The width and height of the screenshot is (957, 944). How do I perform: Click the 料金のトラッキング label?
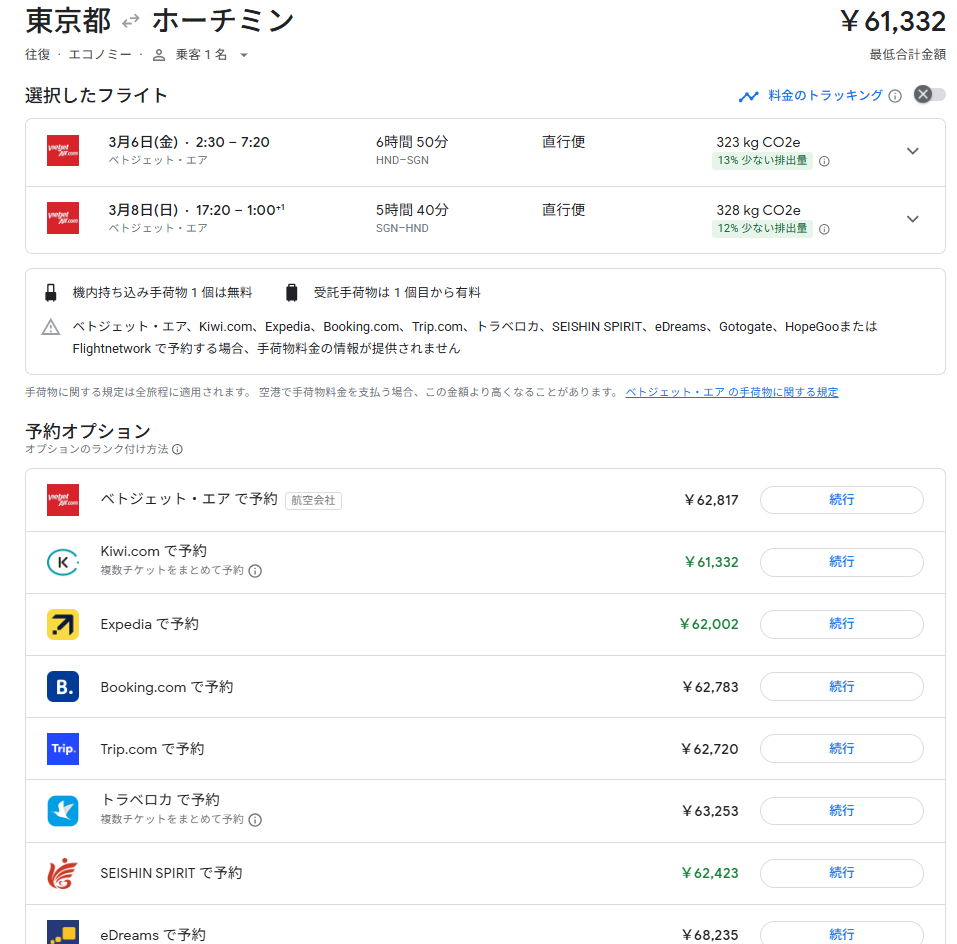coord(824,96)
